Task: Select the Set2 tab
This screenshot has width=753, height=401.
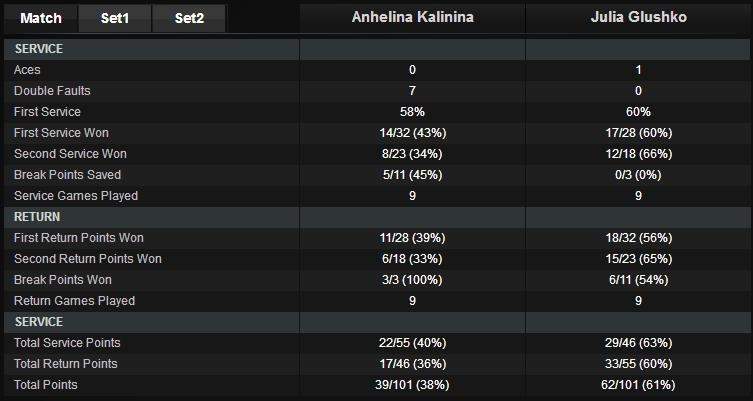Action: tap(189, 18)
